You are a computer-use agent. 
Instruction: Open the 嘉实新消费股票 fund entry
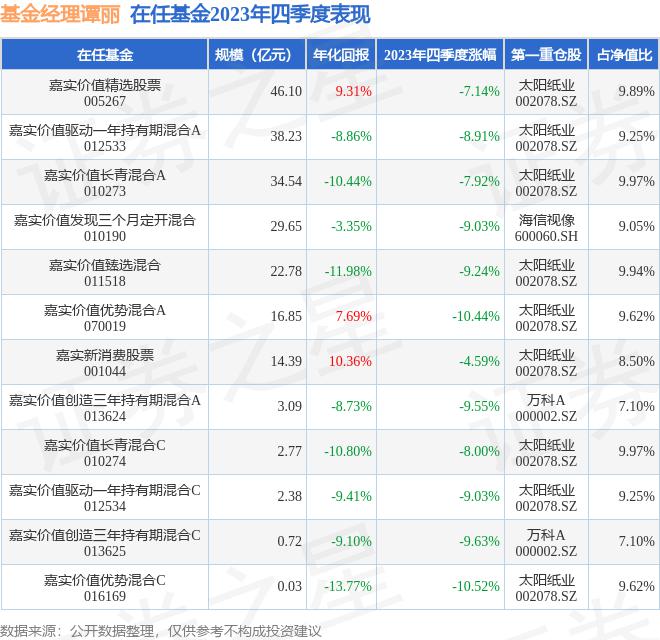click(104, 354)
